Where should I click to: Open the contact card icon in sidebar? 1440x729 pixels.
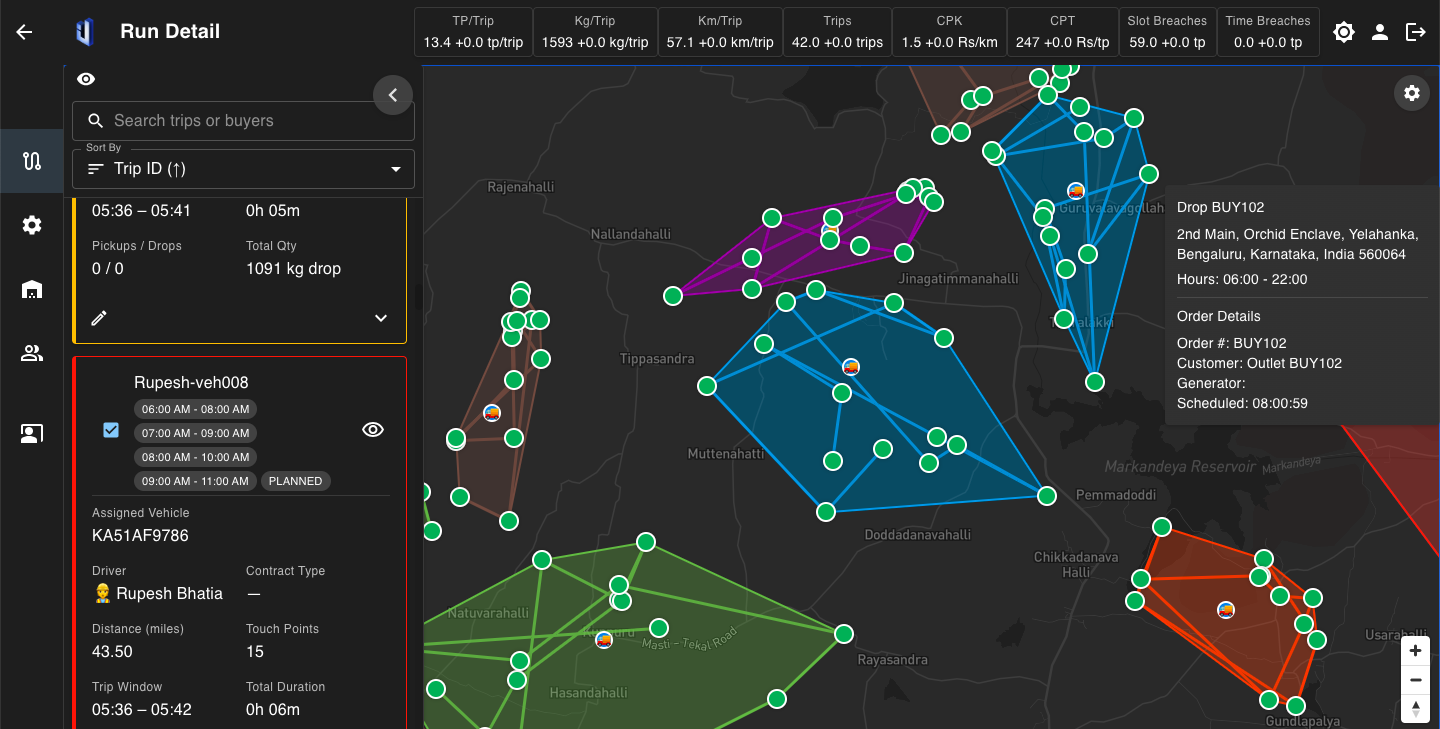tap(32, 433)
